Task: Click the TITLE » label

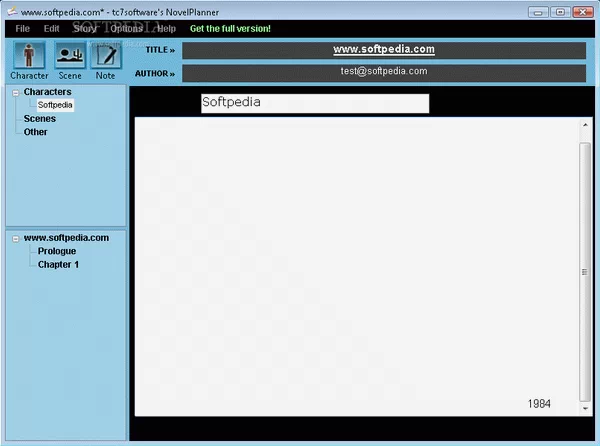Action: point(160,50)
